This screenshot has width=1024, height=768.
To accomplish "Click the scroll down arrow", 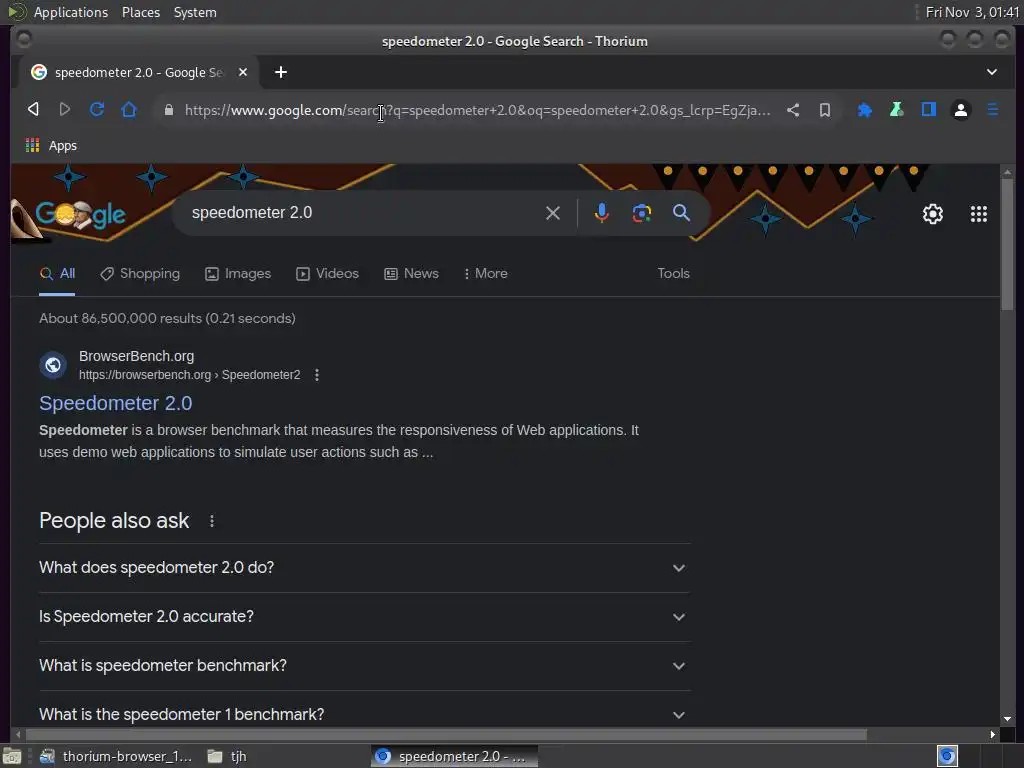I will (x=1007, y=719).
